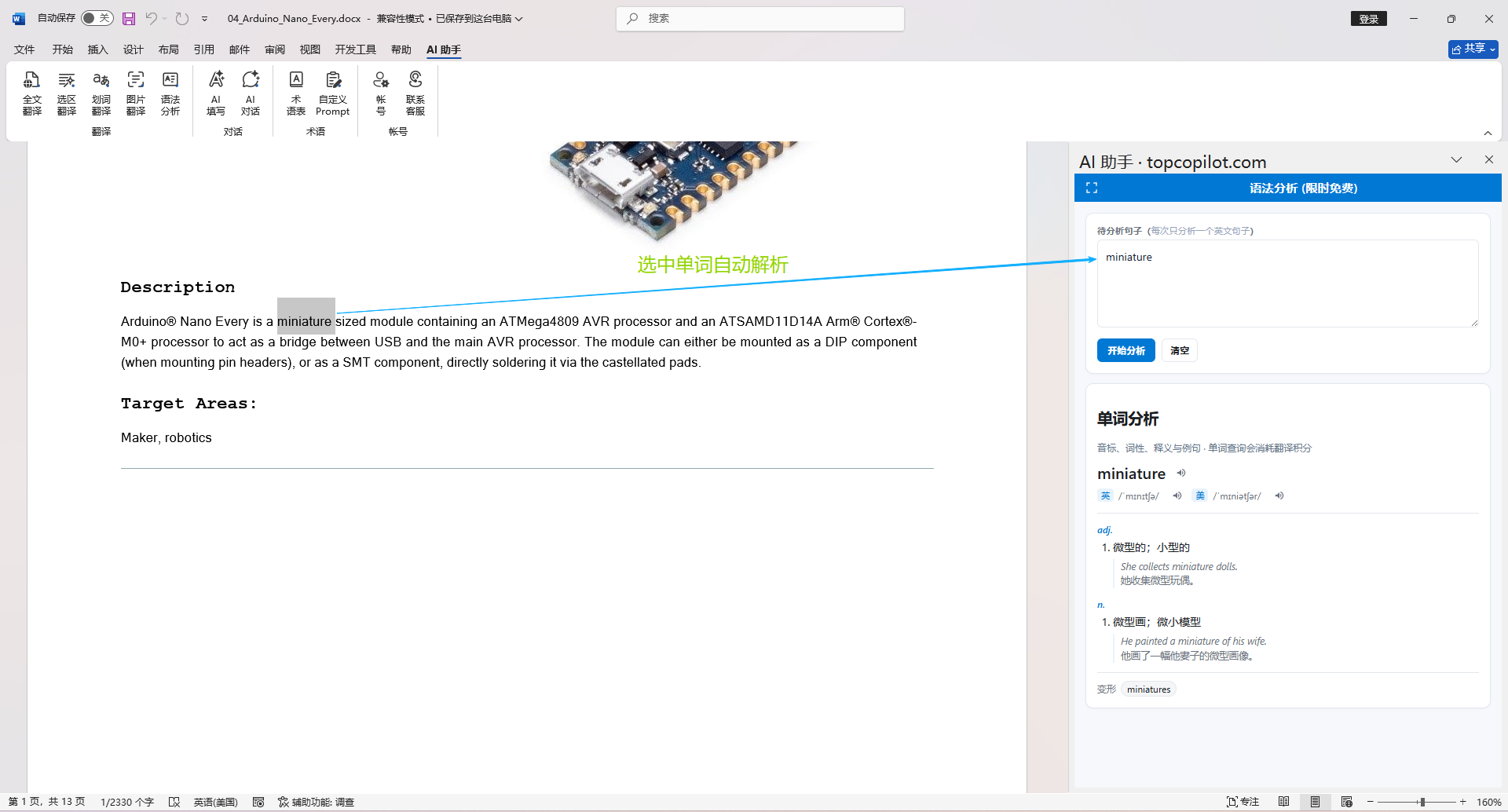Click the proofing check icon in status bar

tap(174, 802)
